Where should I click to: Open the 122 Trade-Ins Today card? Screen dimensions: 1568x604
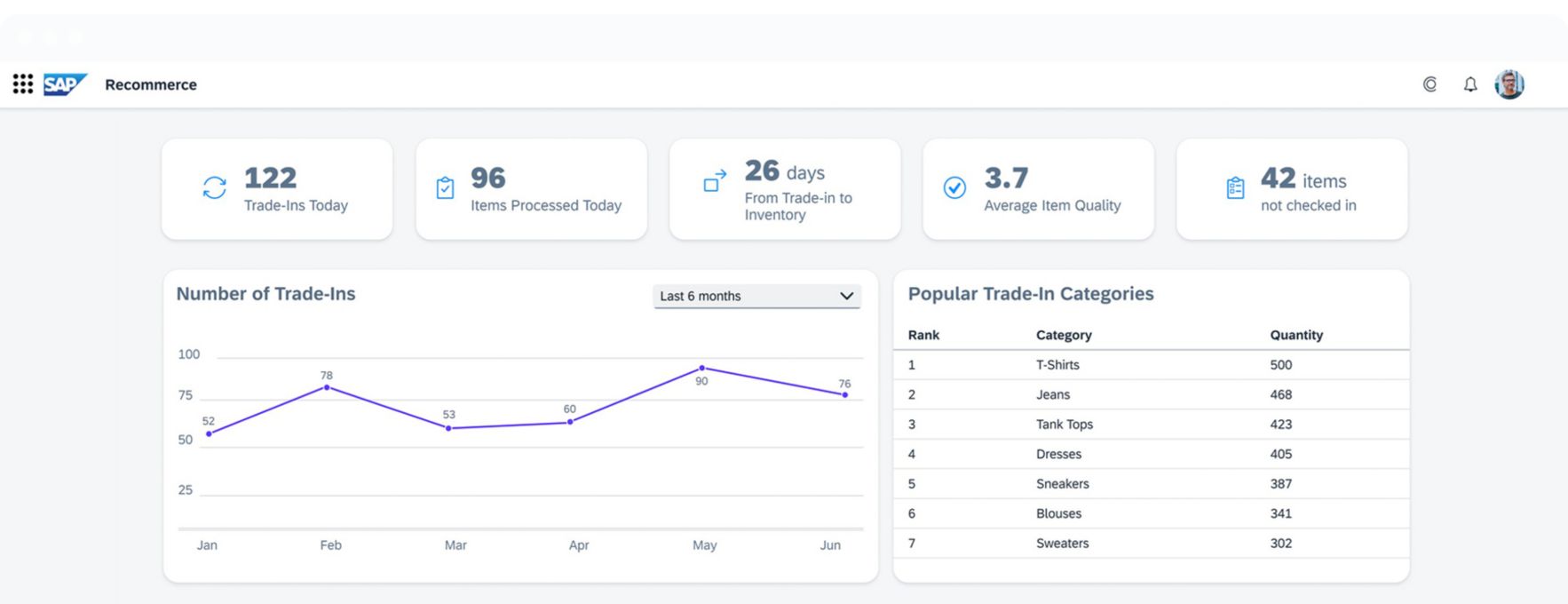coord(277,189)
